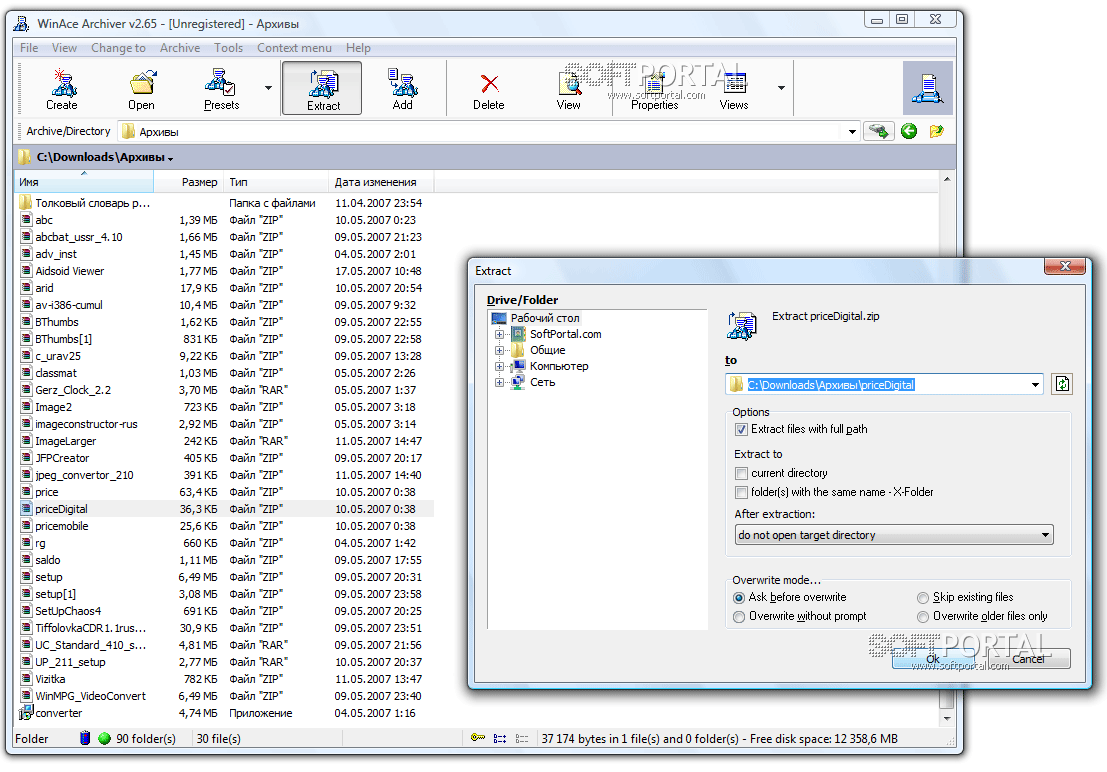This screenshot has width=1107, height=772.
Task: Open the Help menu
Action: pyautogui.click(x=358, y=48)
